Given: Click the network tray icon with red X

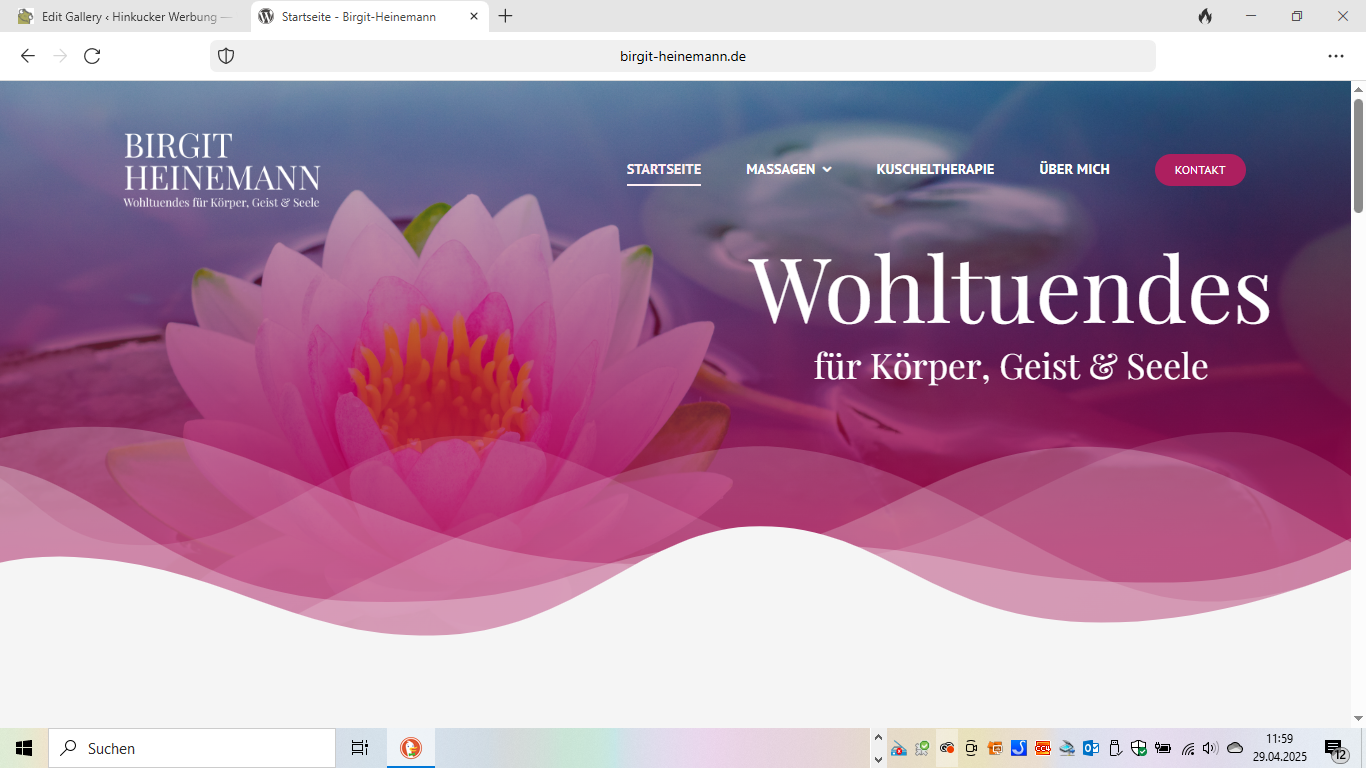Looking at the screenshot, I should (899, 748).
